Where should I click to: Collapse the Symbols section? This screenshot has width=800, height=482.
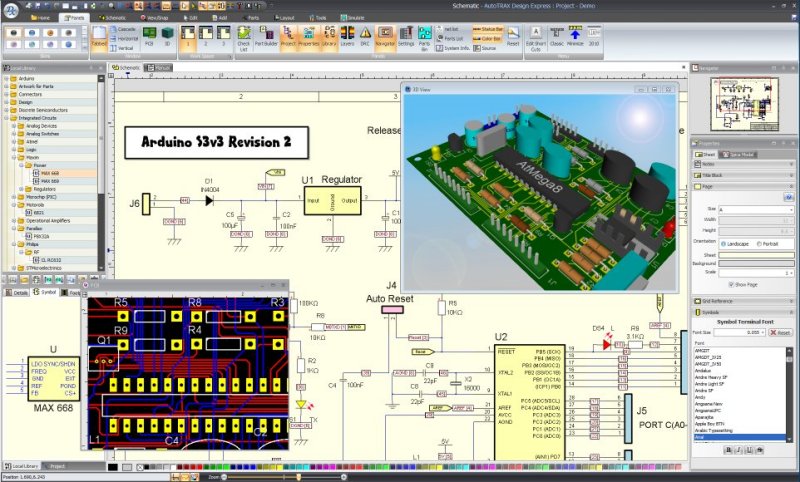tap(743, 312)
